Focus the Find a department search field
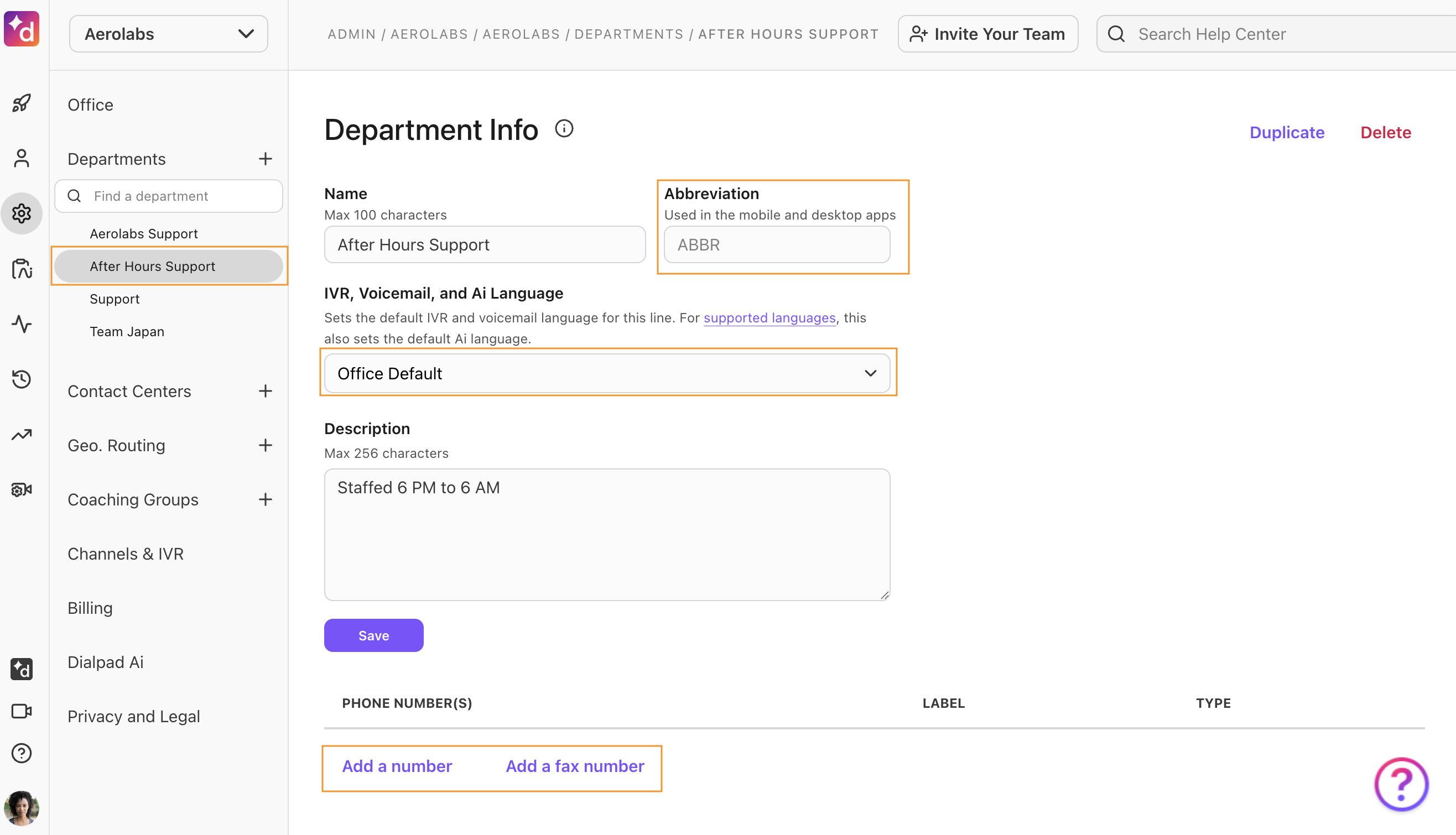 point(169,196)
